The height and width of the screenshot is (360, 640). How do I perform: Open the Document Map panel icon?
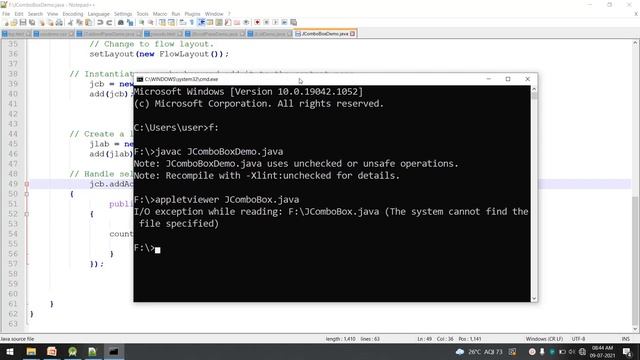219,22
